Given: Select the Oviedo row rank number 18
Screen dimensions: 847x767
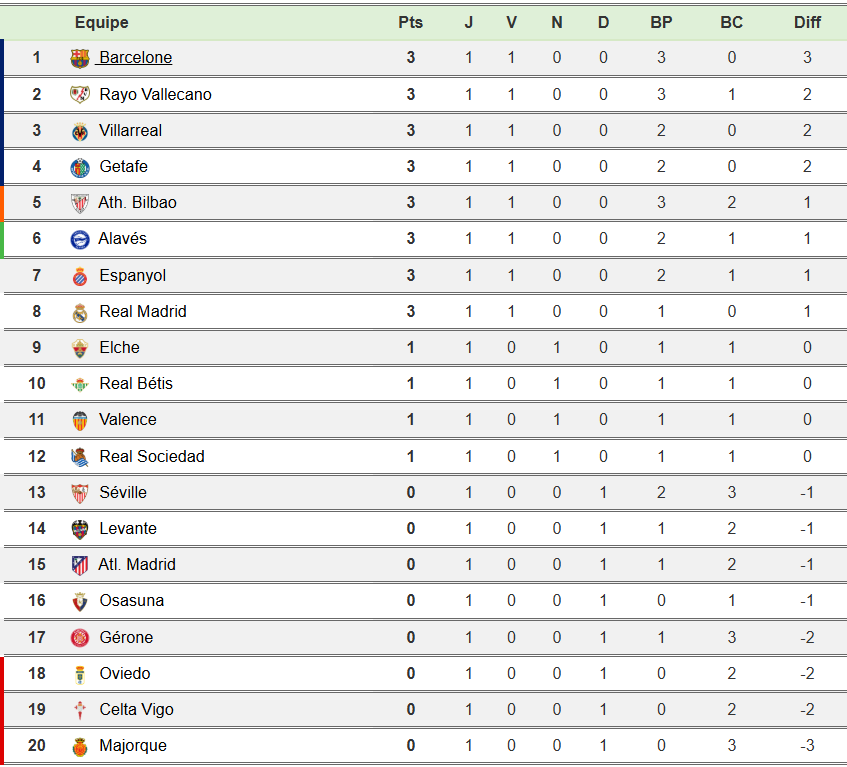Looking at the screenshot, I should (37, 674).
